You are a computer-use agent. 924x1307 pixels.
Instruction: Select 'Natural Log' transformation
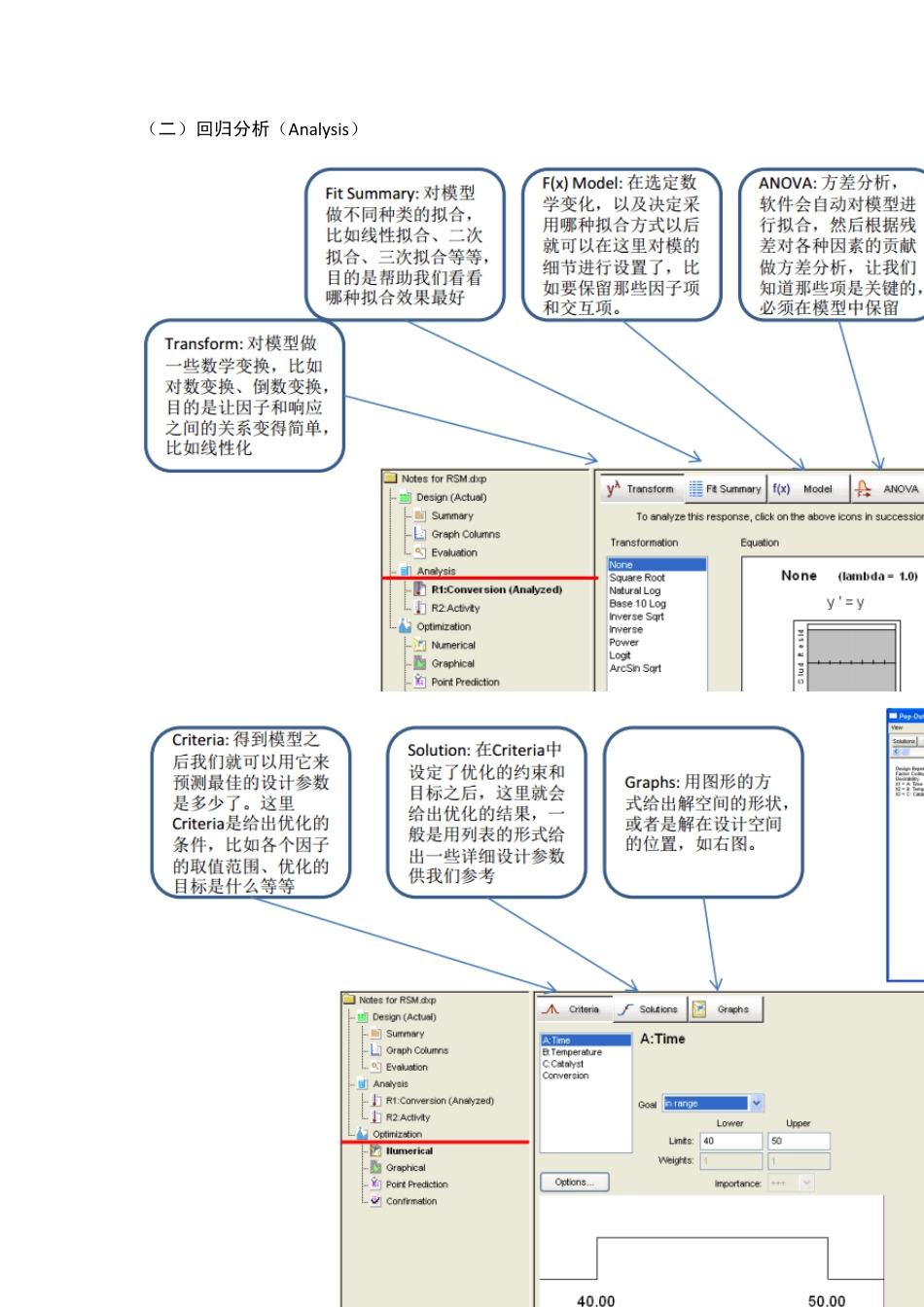tap(635, 590)
